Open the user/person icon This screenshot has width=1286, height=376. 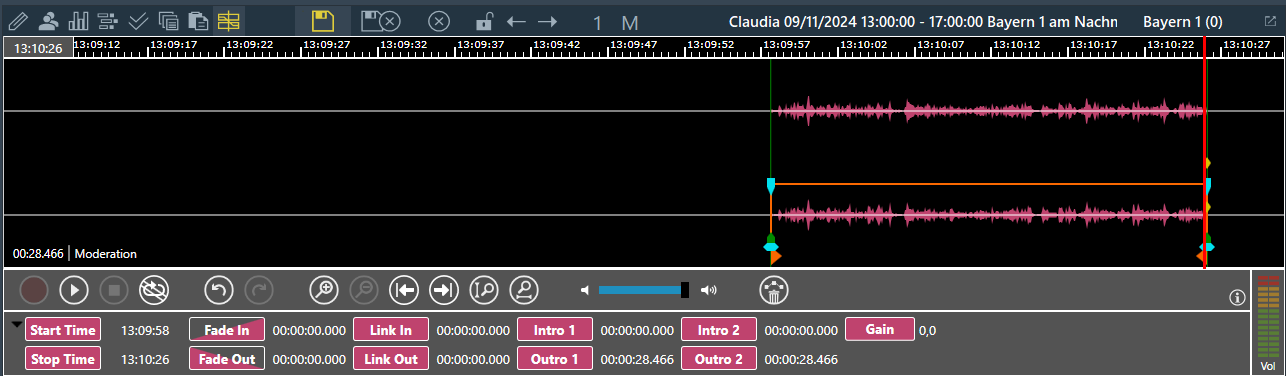pyautogui.click(x=48, y=20)
